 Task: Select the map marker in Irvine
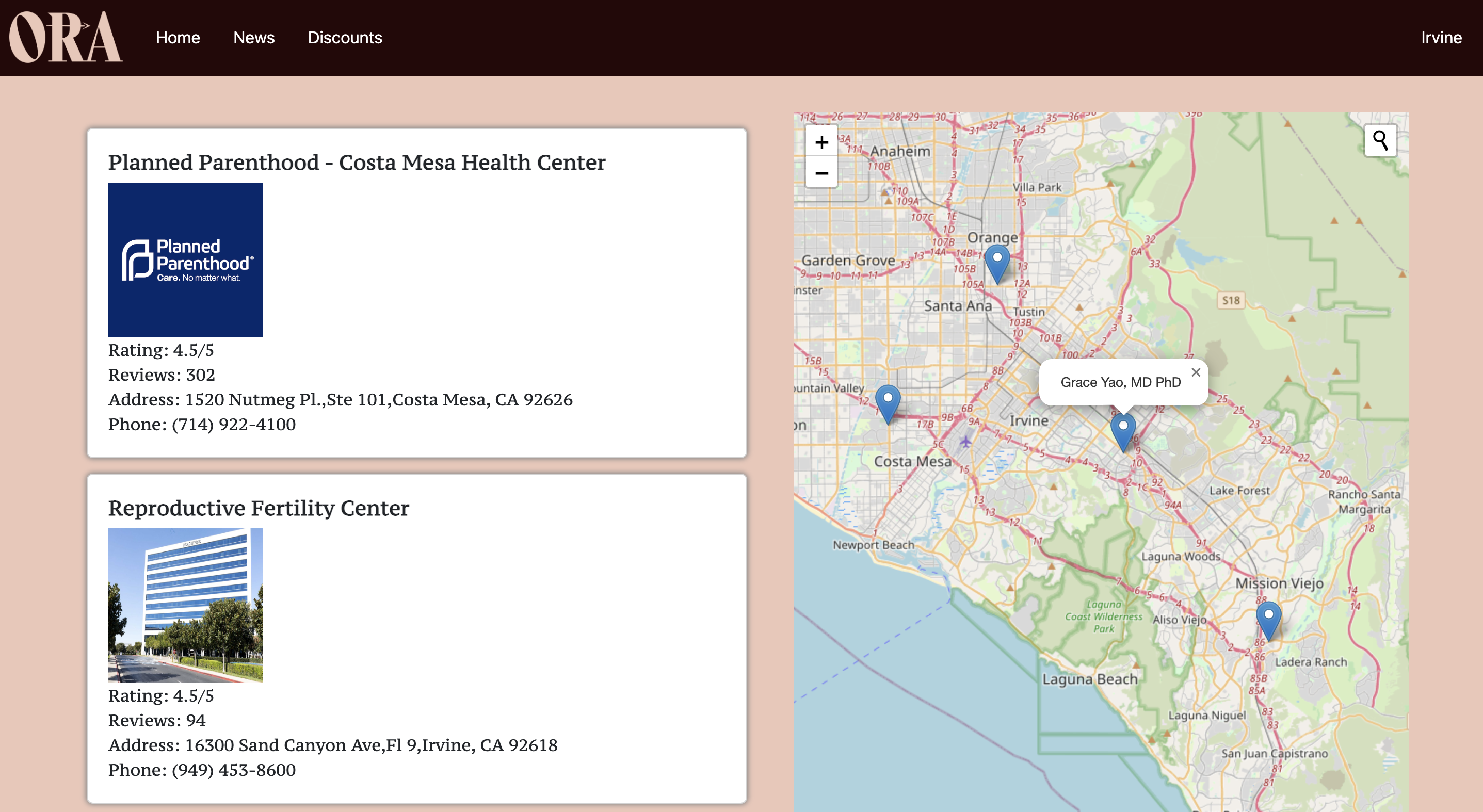click(x=1123, y=430)
